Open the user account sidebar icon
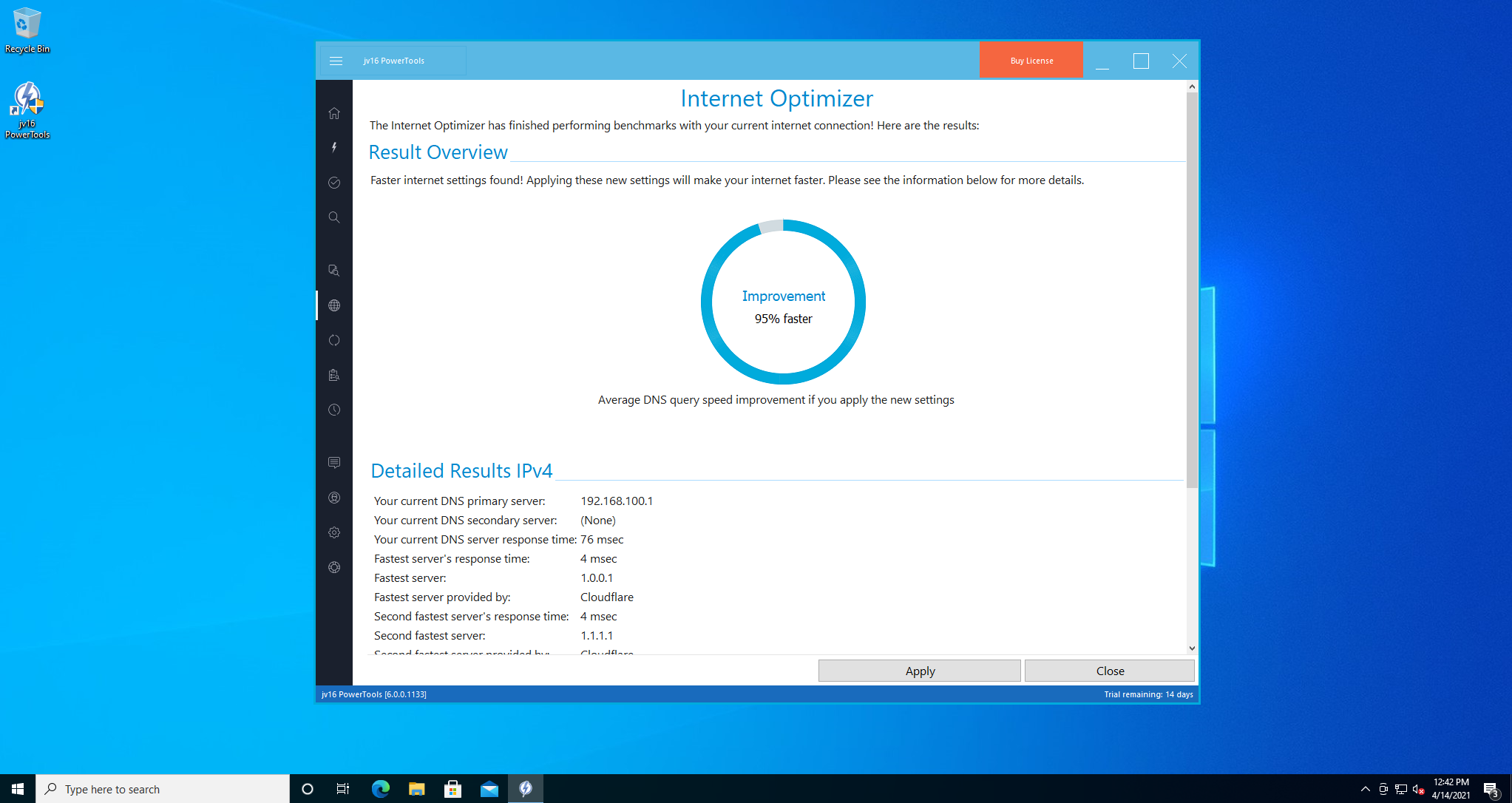Viewport: 1512px width, 803px height. point(334,498)
